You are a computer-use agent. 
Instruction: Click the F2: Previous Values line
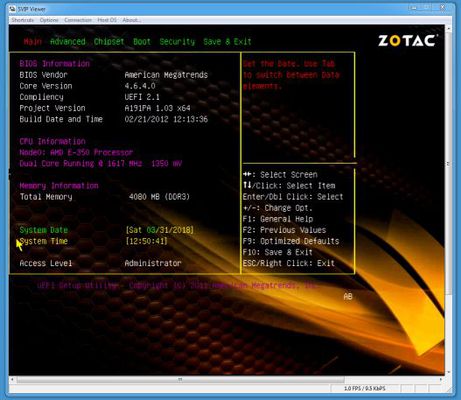coord(284,230)
